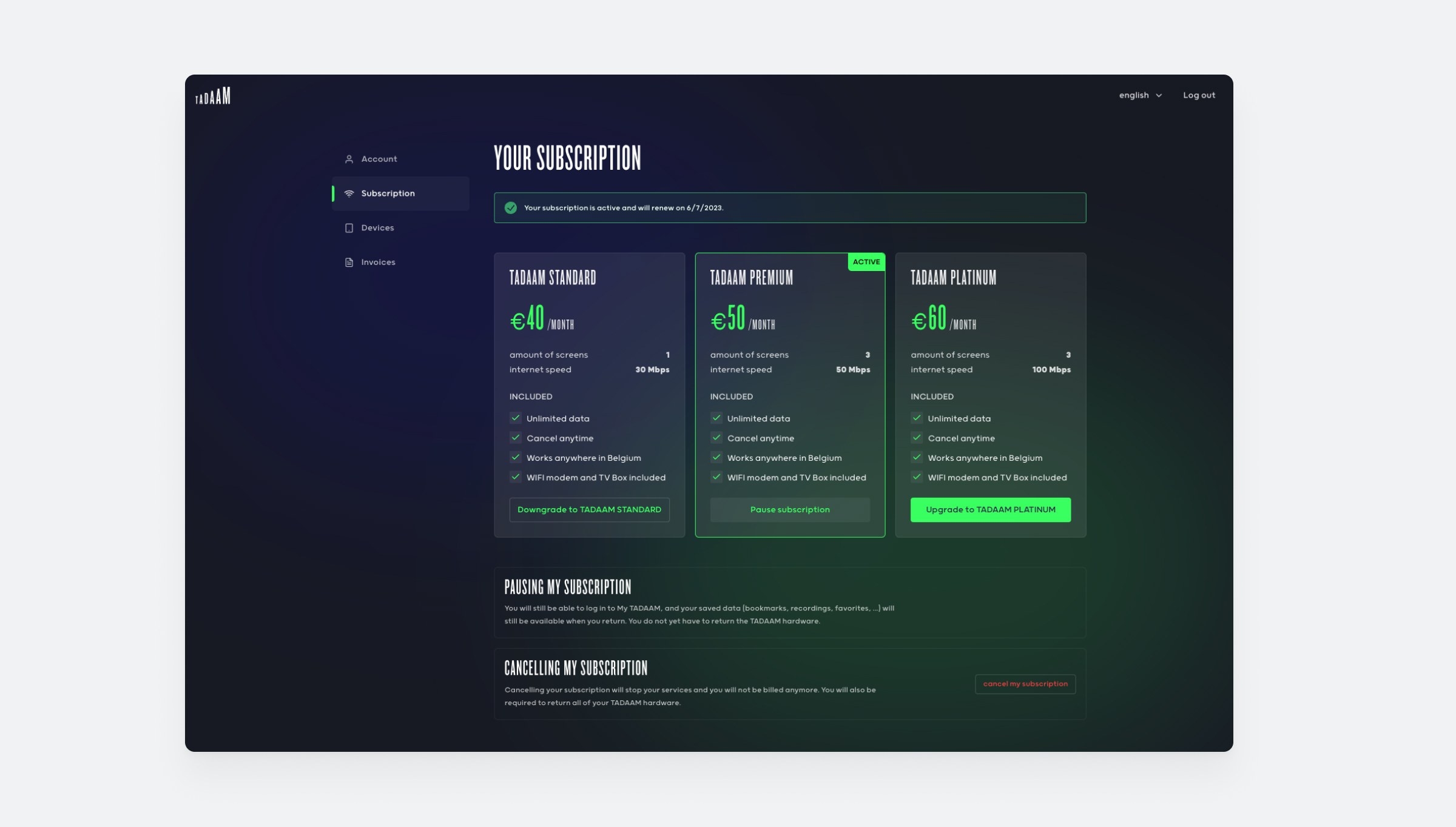Click Cancel anytime checkmark in Standard plan

click(516, 438)
